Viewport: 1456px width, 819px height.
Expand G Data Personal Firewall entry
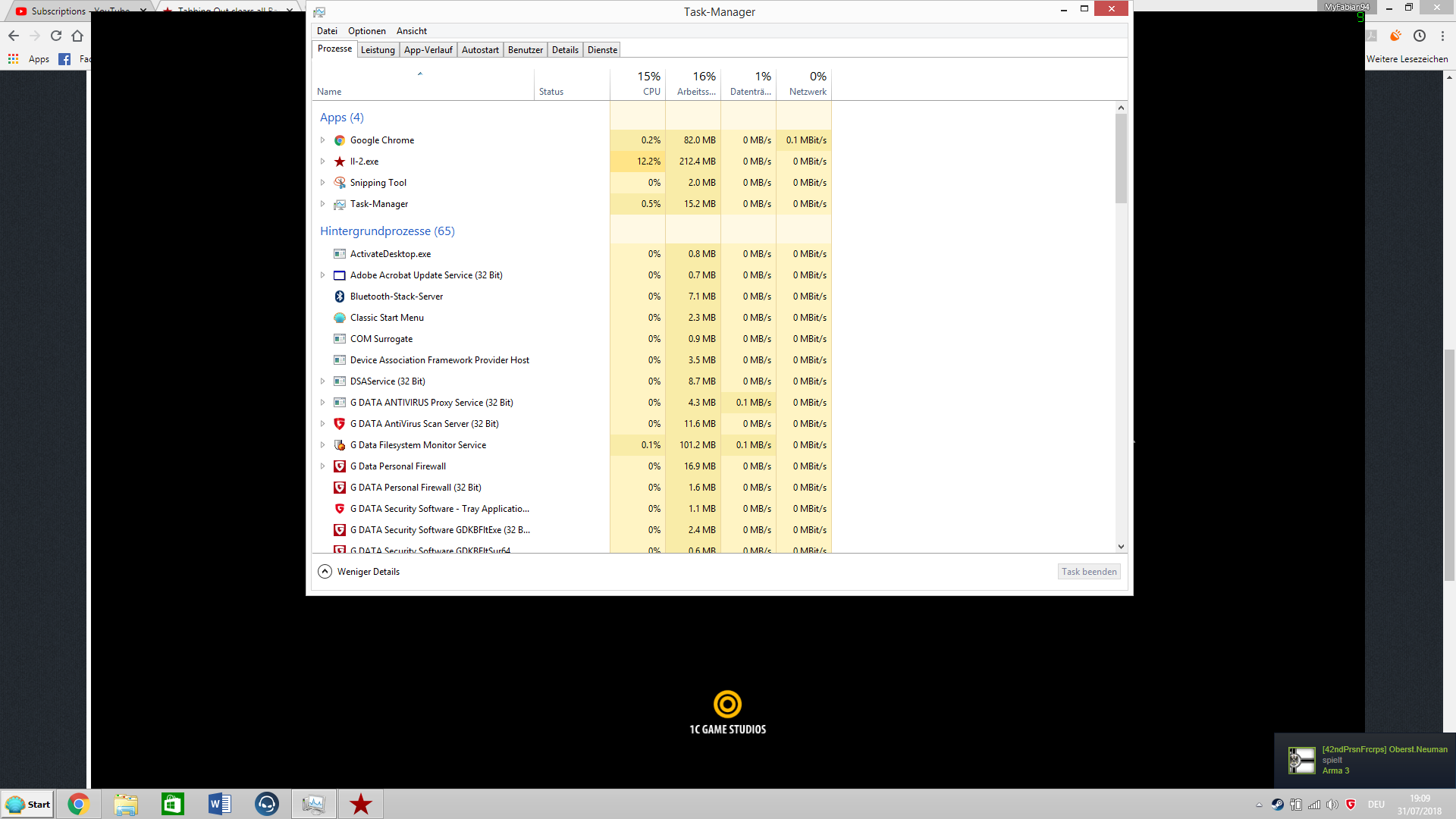coord(322,466)
